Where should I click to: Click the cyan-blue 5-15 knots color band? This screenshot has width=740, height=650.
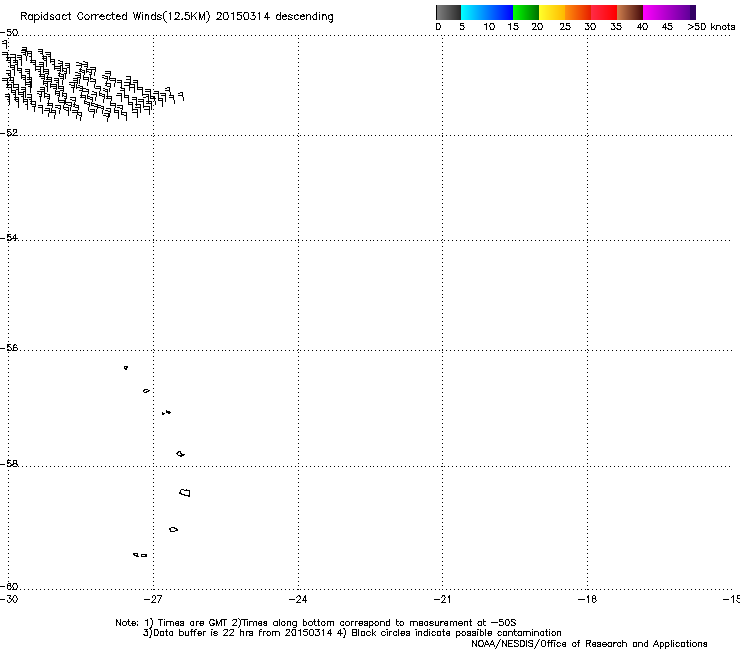pyautogui.click(x=487, y=12)
